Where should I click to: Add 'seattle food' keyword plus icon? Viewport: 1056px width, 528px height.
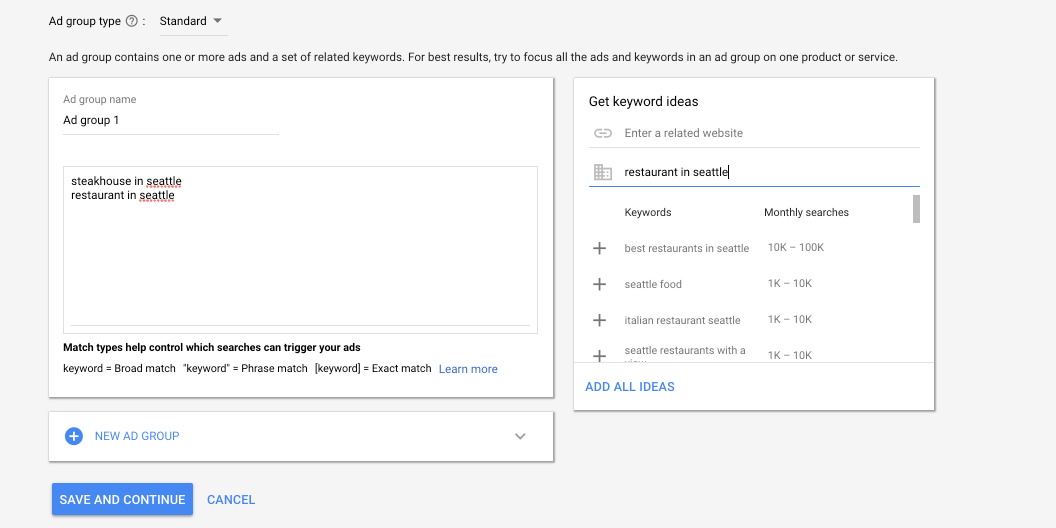point(600,284)
